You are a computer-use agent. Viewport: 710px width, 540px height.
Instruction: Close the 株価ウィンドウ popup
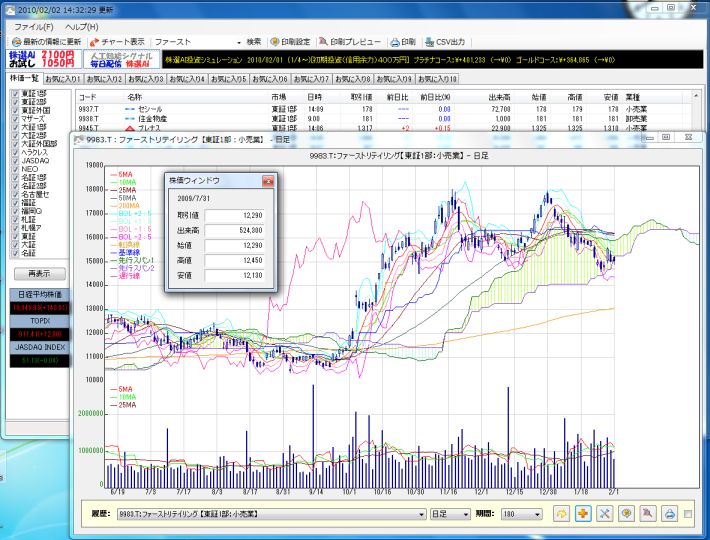click(x=268, y=181)
